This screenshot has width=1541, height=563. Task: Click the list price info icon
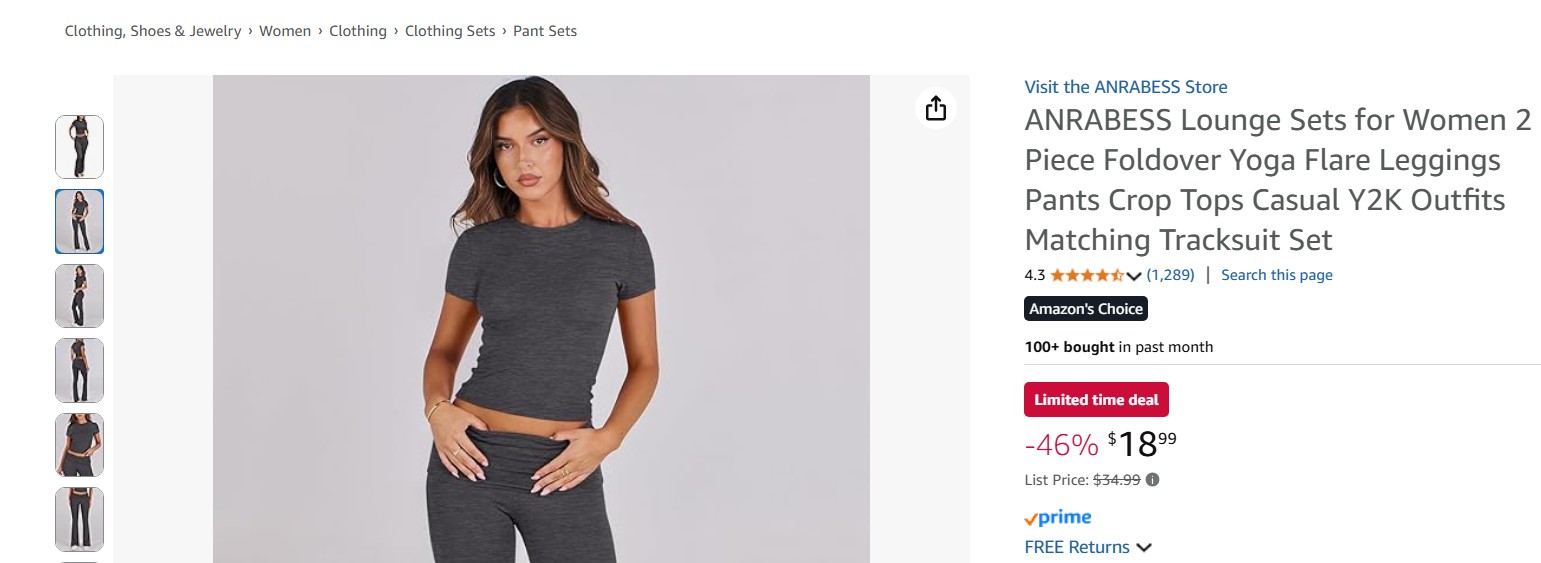click(x=1152, y=480)
